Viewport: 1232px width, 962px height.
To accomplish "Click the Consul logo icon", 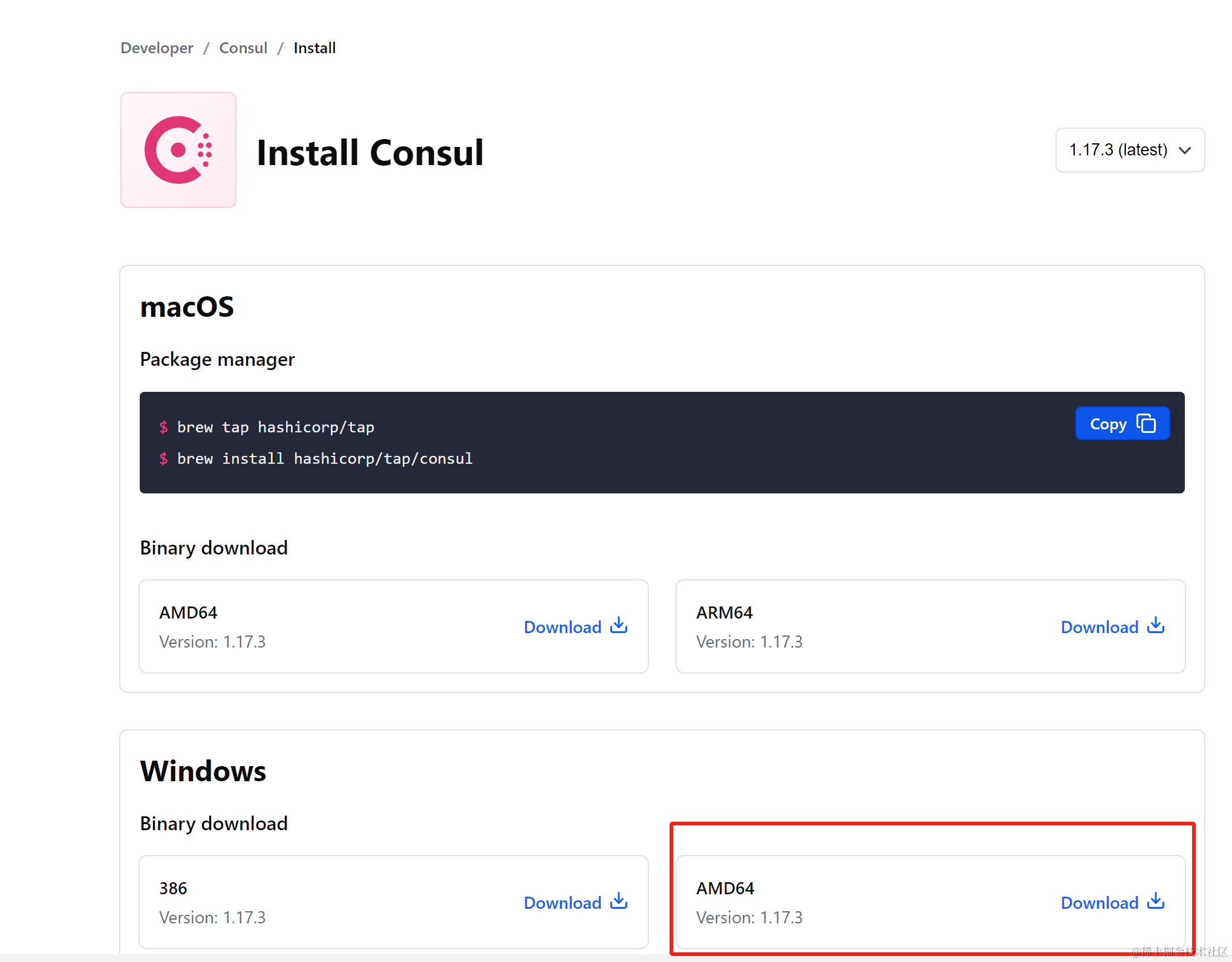I will tap(178, 149).
